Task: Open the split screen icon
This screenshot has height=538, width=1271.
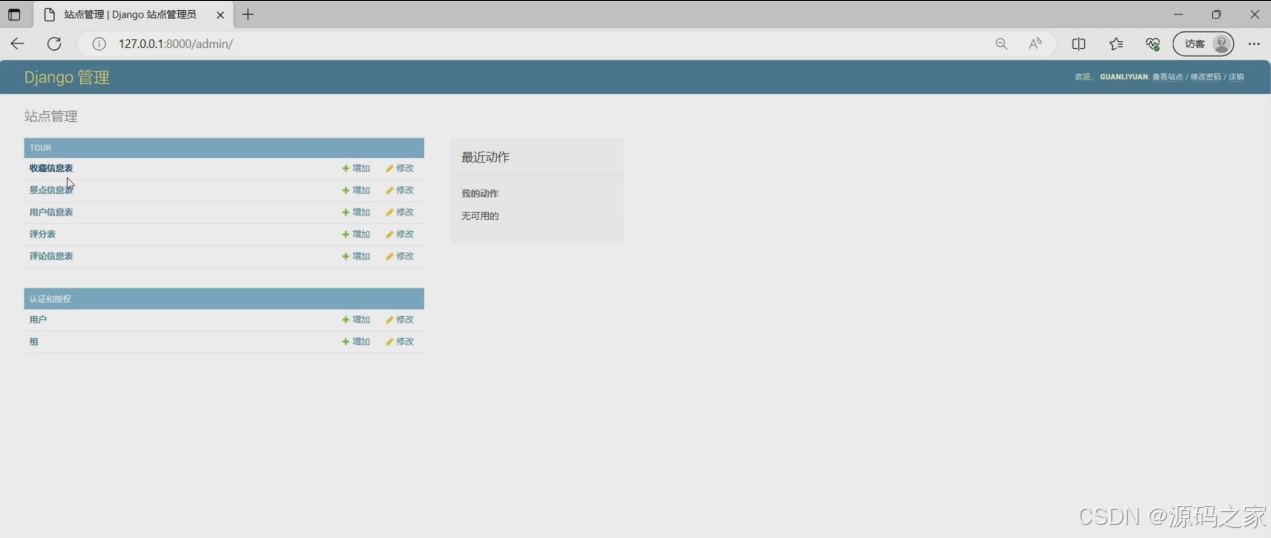Action: (1079, 44)
